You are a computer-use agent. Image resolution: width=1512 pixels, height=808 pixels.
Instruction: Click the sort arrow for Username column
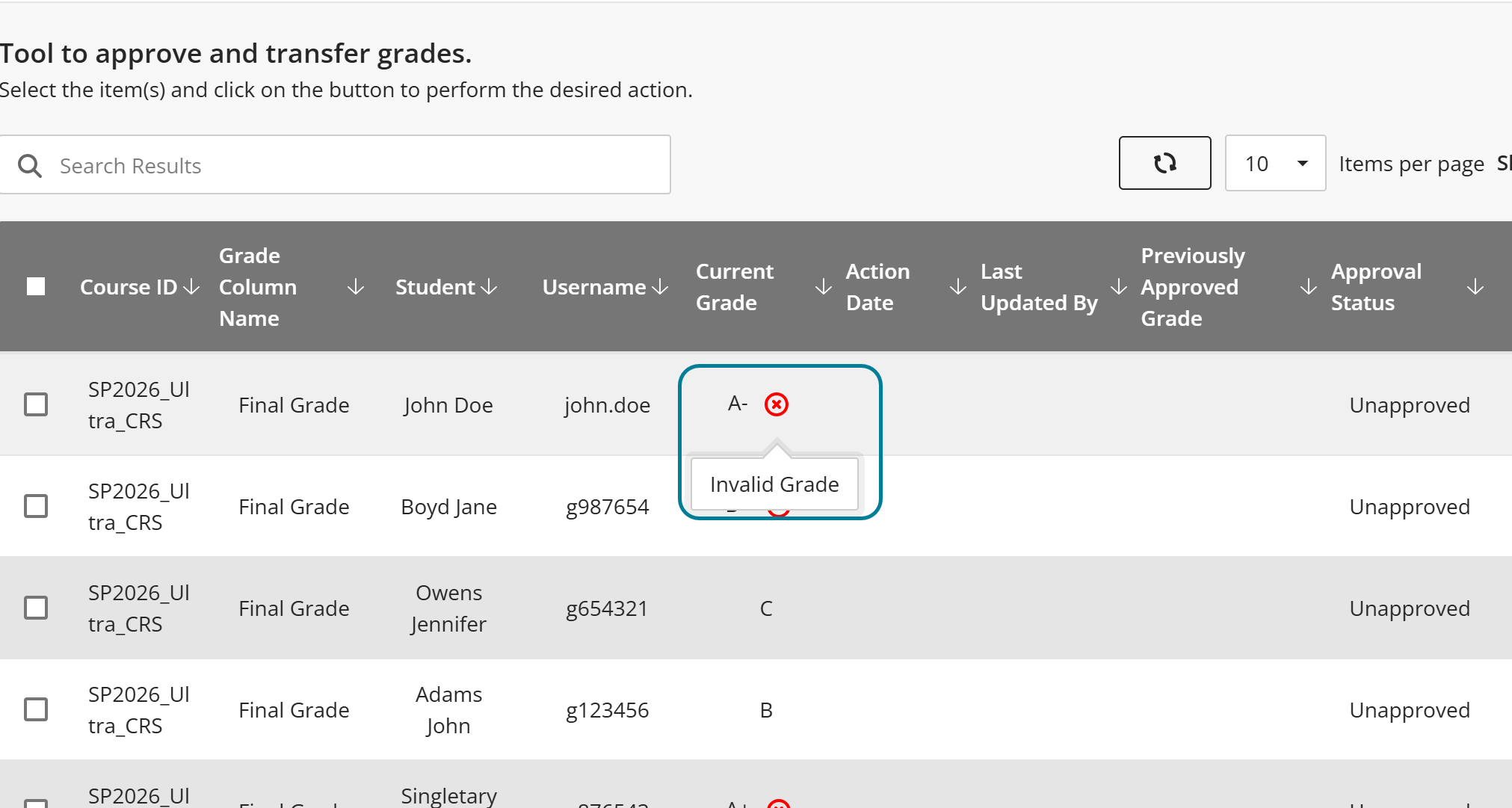tap(659, 286)
